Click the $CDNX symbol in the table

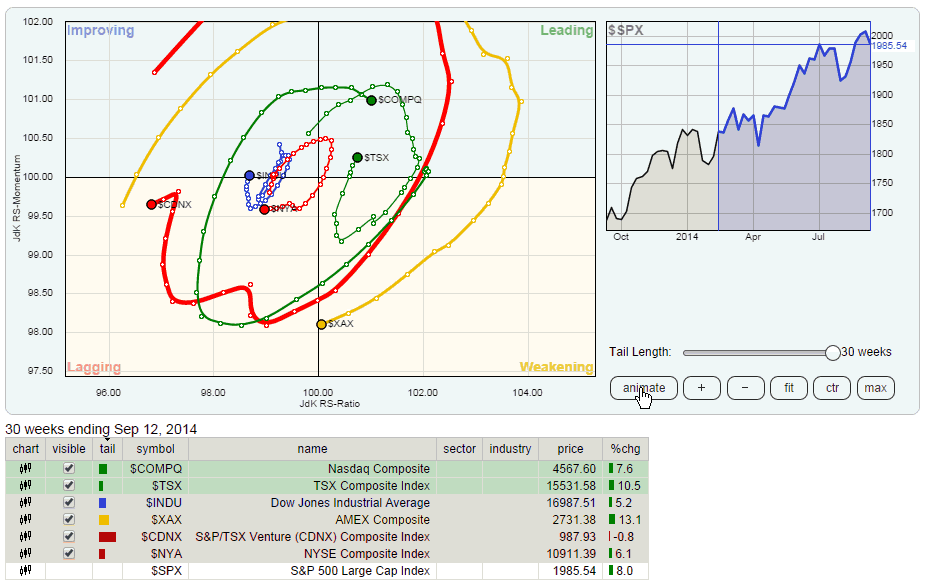pos(161,537)
